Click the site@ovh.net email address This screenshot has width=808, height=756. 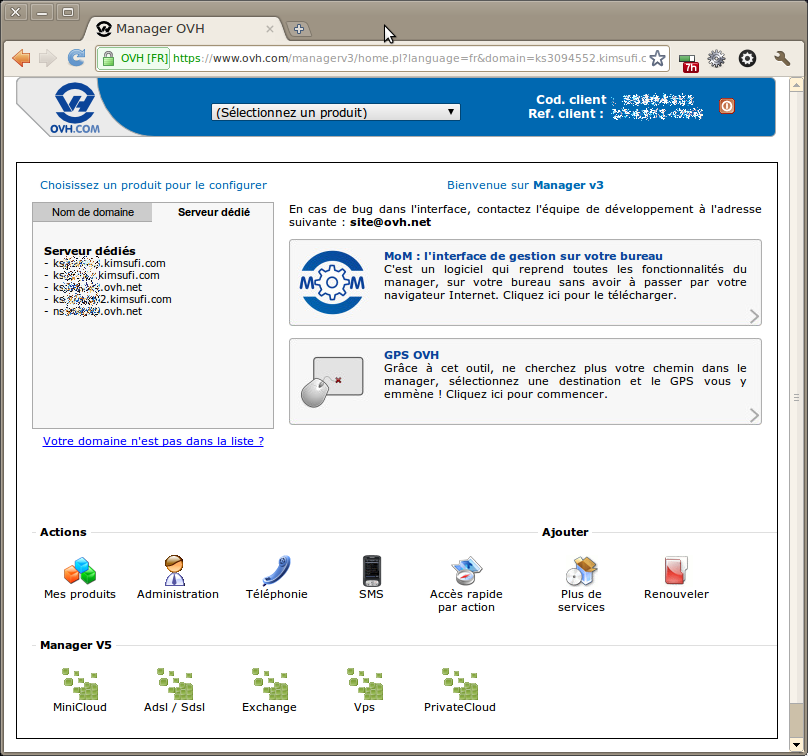[x=390, y=222]
